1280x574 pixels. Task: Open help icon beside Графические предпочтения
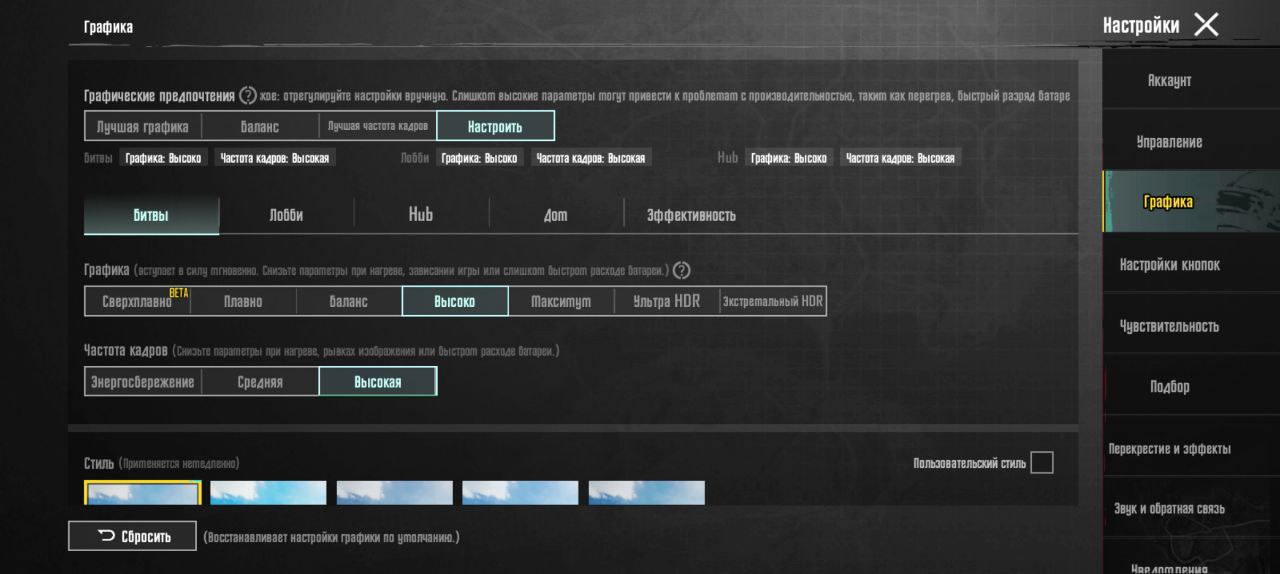point(248,96)
